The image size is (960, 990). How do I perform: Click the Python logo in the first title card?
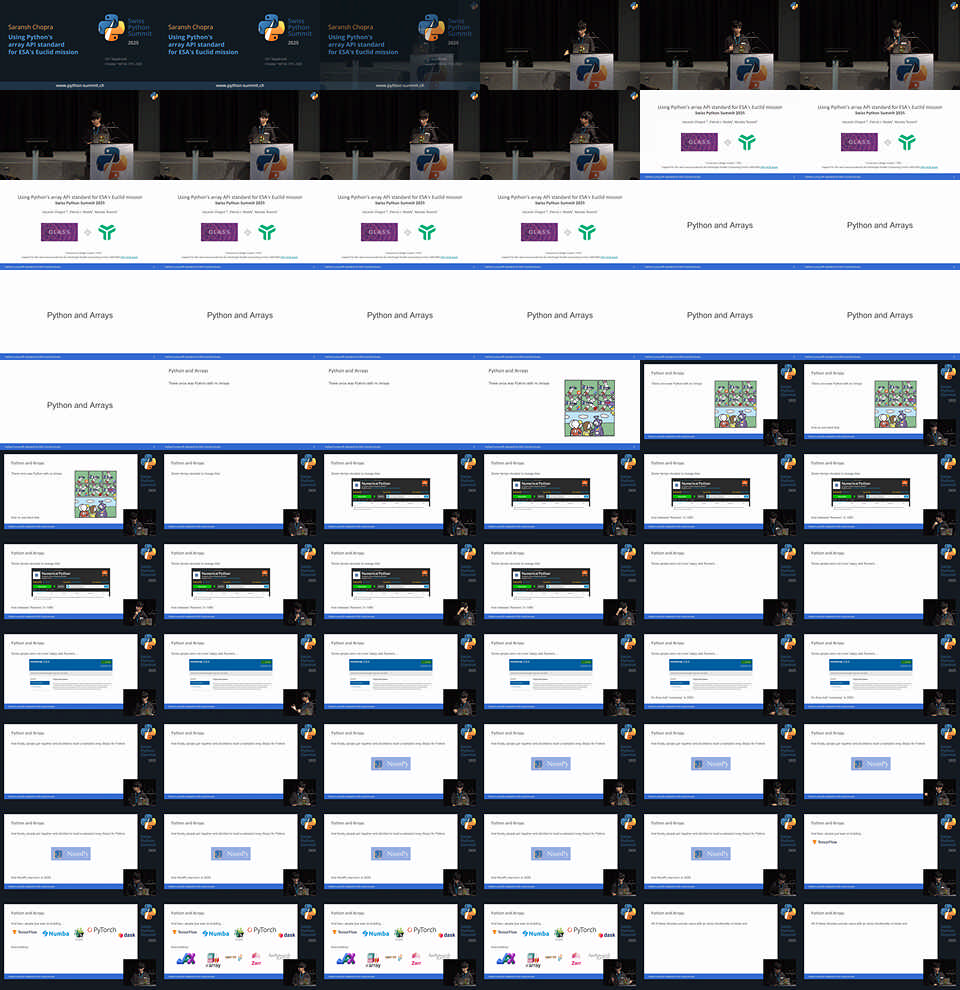tap(112, 27)
